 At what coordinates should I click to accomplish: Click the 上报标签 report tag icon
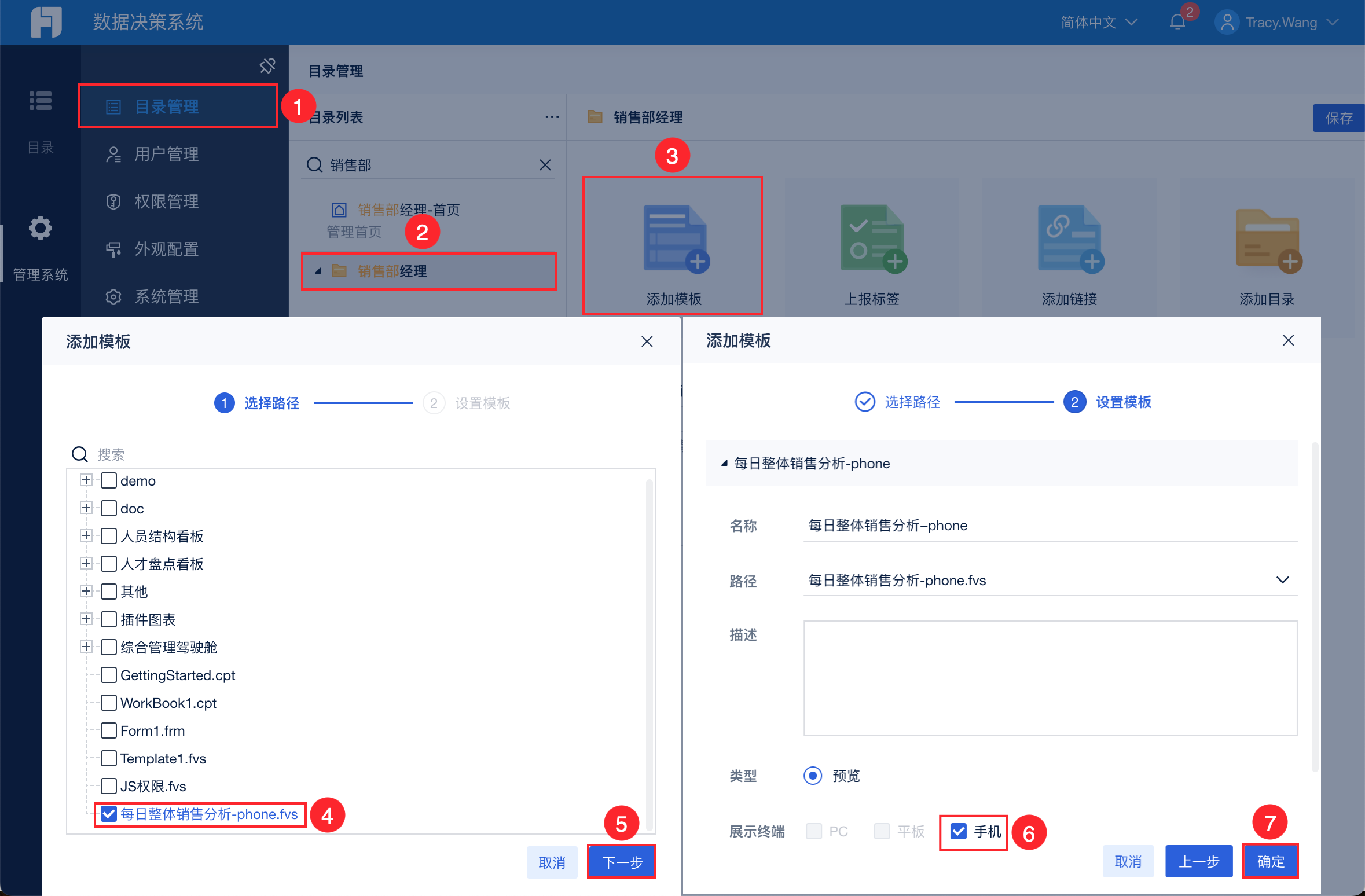click(x=873, y=238)
